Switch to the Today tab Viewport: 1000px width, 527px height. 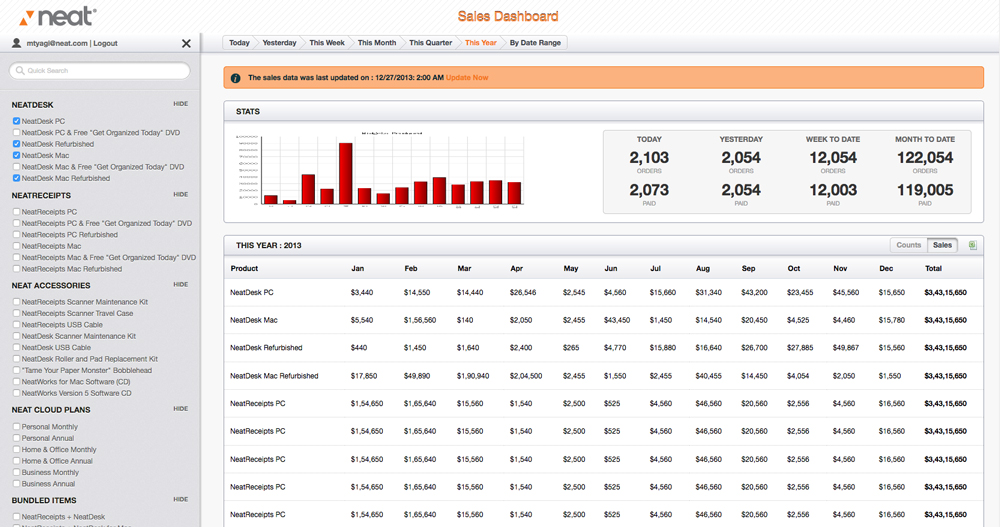point(239,43)
